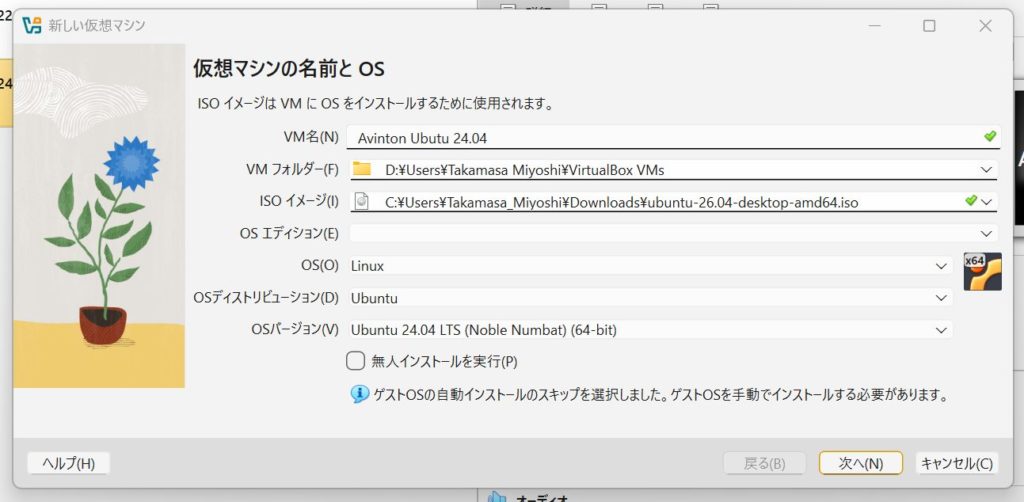Click the 仮想マシンの名前と OS heading
The height and width of the screenshot is (502, 1024).
coord(289,68)
